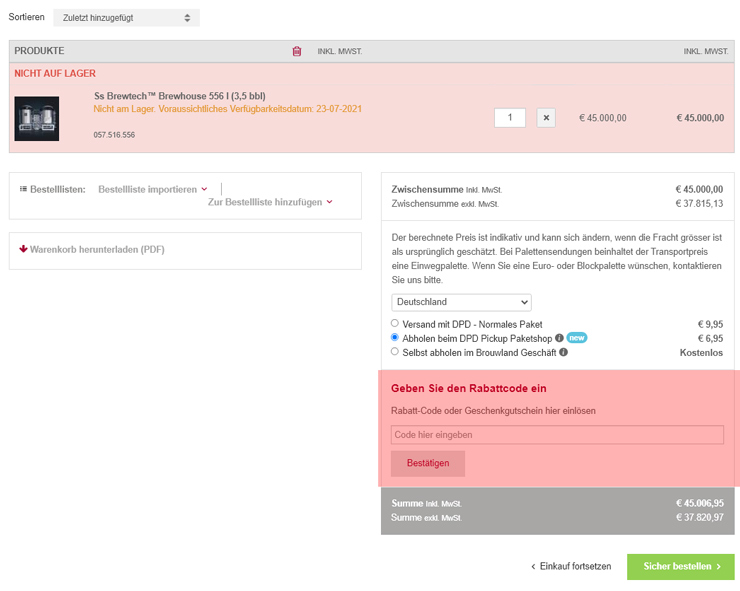Click the green Sicher bestellen button
This screenshot has height=591, width=740.
coord(681,566)
